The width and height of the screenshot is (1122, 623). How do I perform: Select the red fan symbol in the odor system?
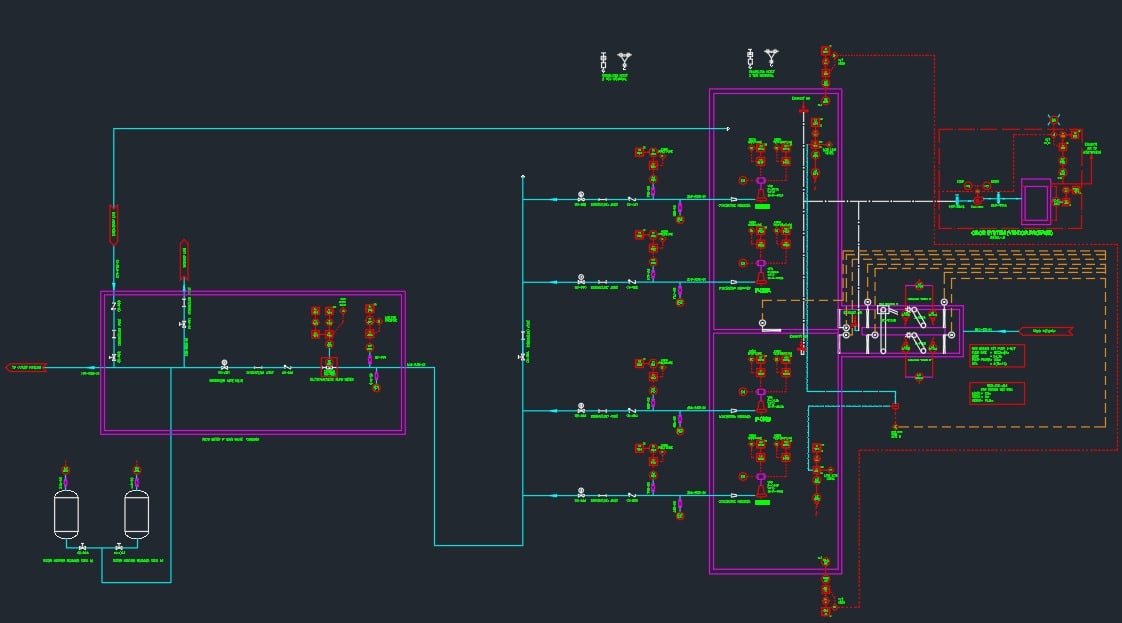coord(977,200)
